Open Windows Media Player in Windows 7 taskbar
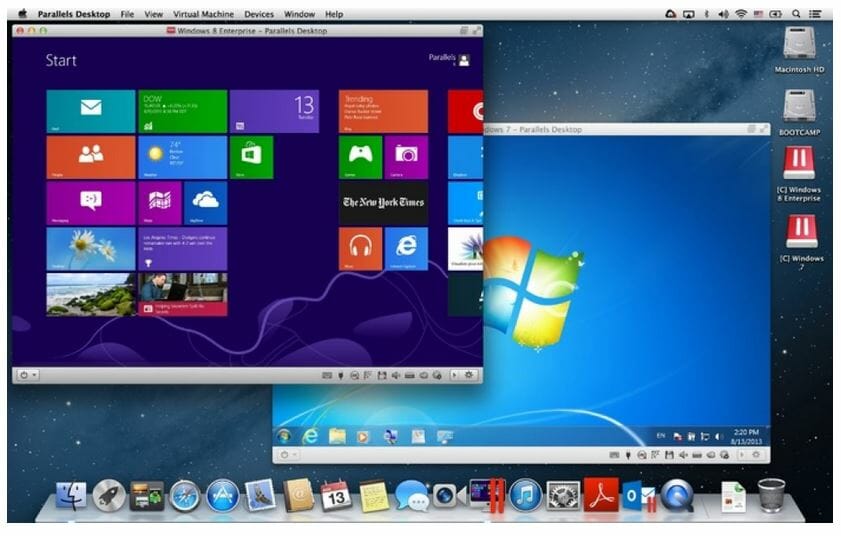 [x=363, y=436]
